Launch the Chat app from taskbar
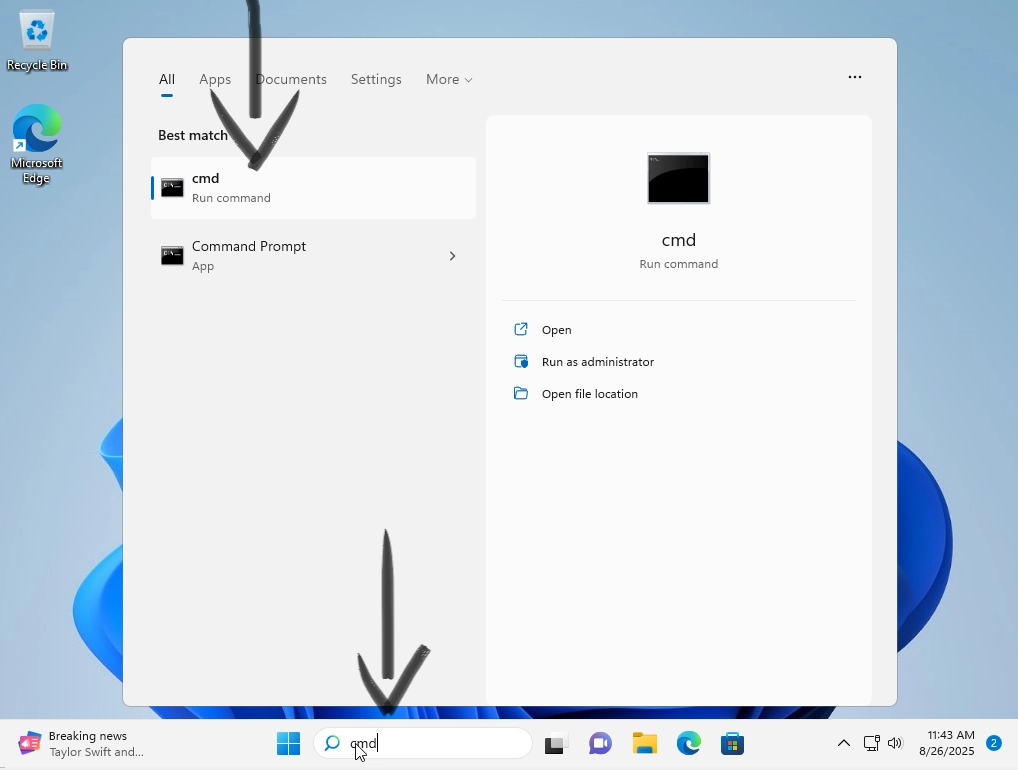1018x770 pixels. [600, 744]
